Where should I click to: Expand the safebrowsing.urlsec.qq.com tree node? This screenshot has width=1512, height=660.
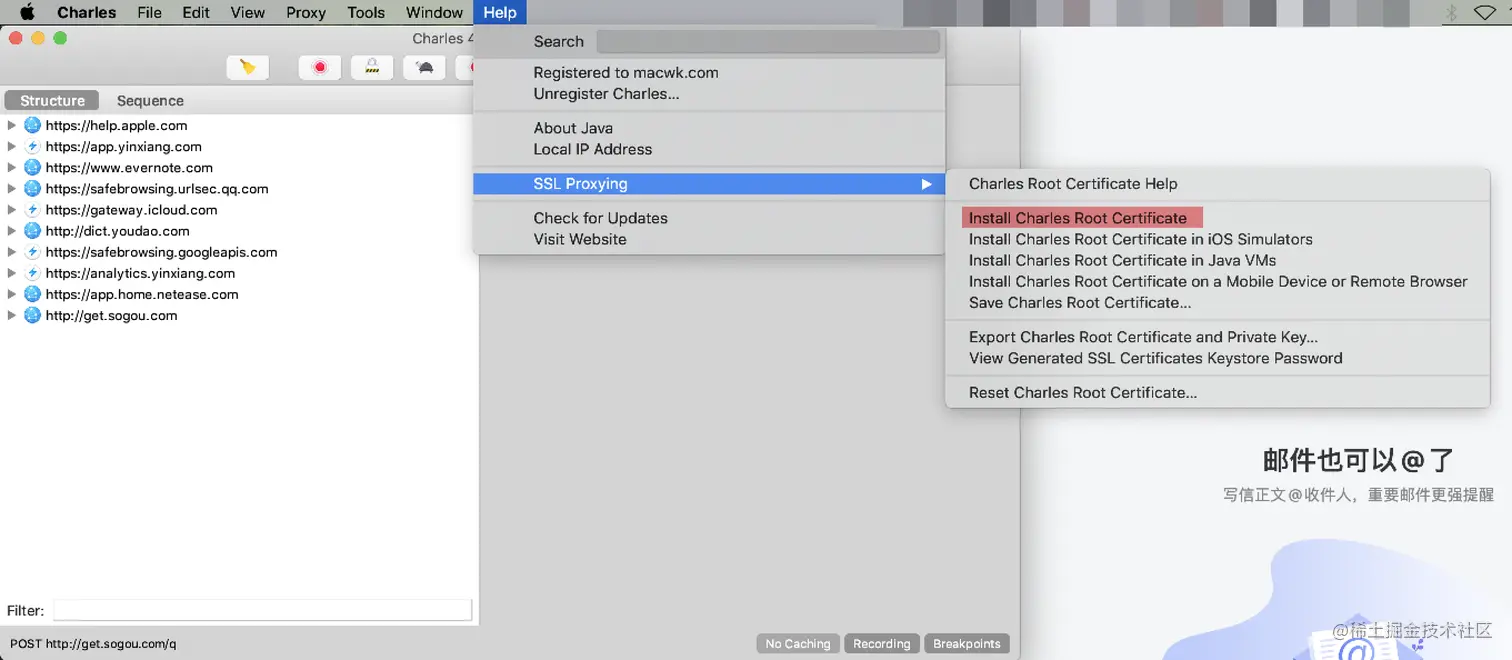coord(12,188)
